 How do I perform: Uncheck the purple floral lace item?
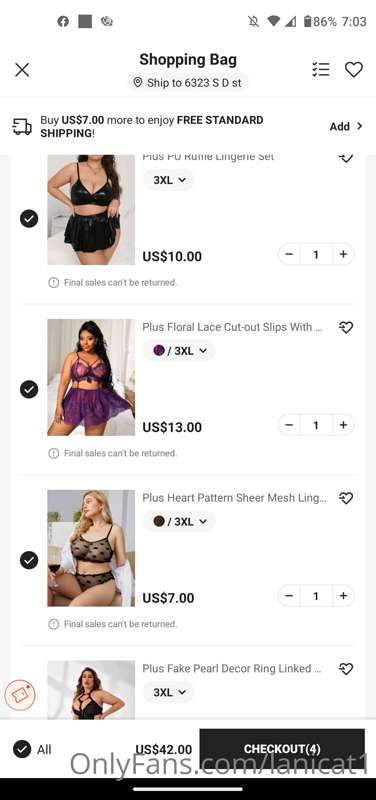(29, 390)
